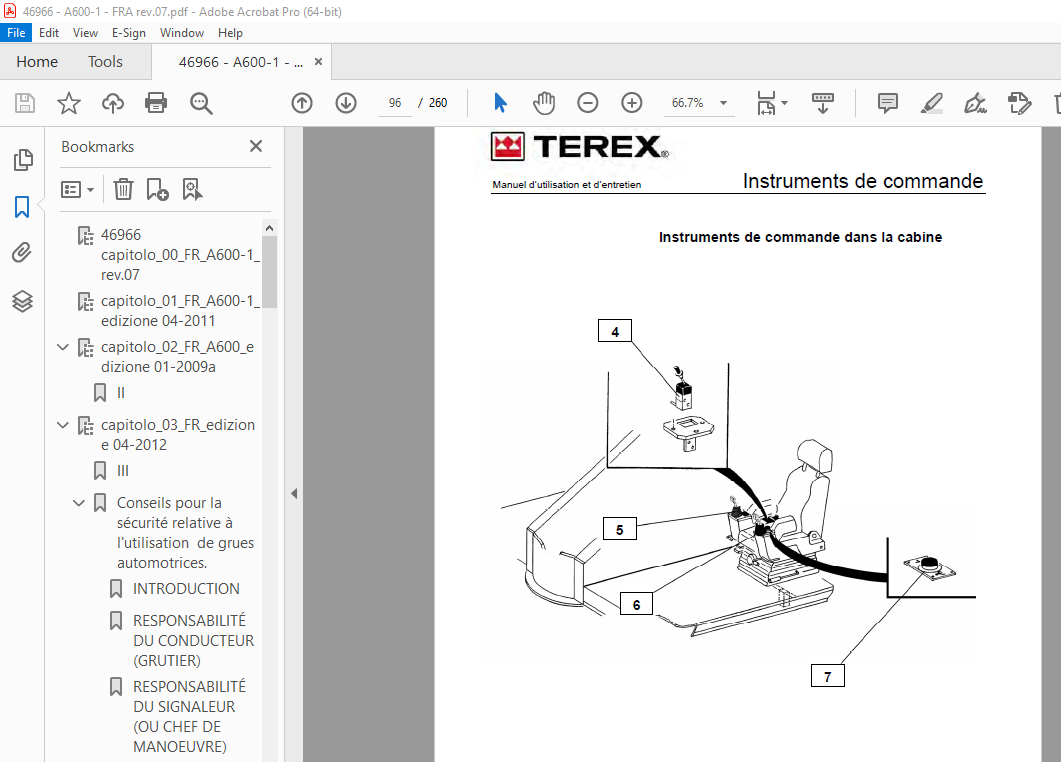Image resolution: width=1061 pixels, height=762 pixels.
Task: Open the zoom level dropdown arrow
Action: pyautogui.click(x=723, y=103)
